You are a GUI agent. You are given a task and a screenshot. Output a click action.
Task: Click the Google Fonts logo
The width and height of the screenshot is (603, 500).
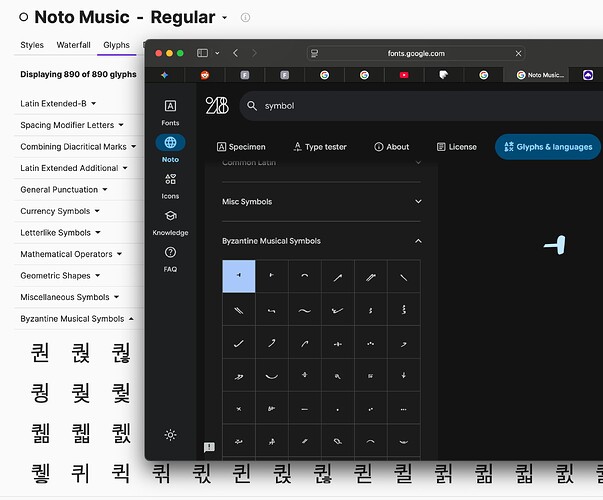pyautogui.click(x=217, y=105)
